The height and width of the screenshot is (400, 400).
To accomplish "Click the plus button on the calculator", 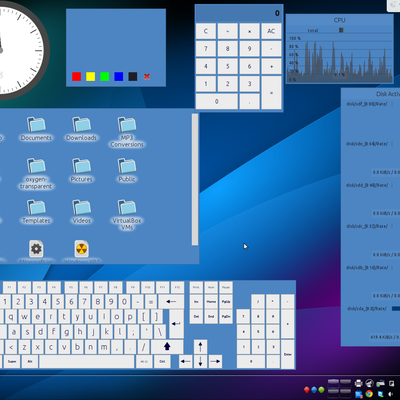I will 271,66.
